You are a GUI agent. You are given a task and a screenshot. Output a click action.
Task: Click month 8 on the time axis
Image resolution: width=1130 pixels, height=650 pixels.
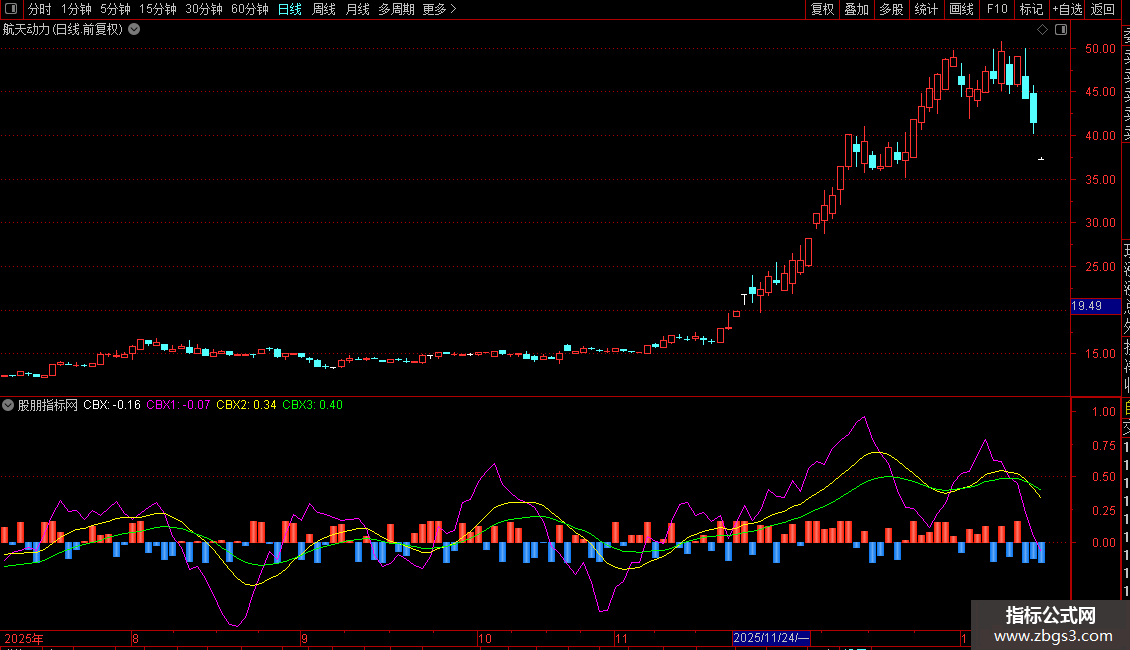pyautogui.click(x=135, y=638)
